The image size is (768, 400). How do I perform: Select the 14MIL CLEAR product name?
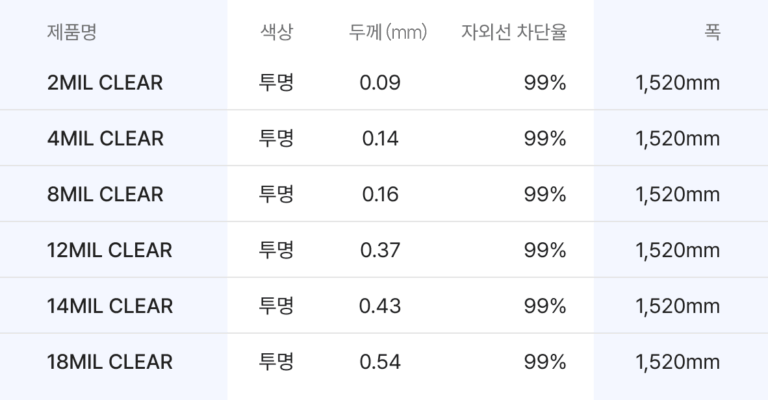[x=110, y=305]
